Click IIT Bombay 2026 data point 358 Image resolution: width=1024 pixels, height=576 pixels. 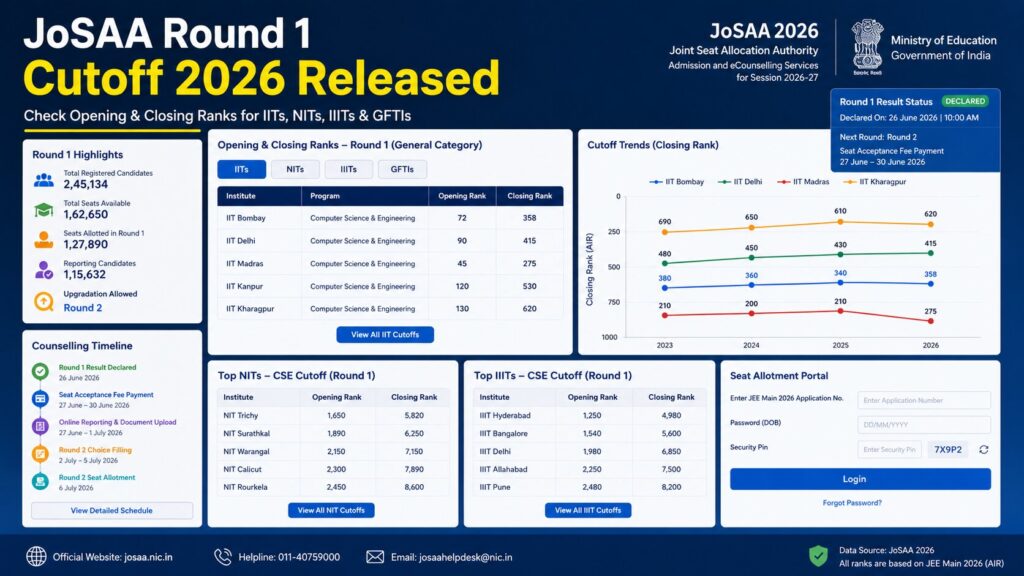[931, 283]
